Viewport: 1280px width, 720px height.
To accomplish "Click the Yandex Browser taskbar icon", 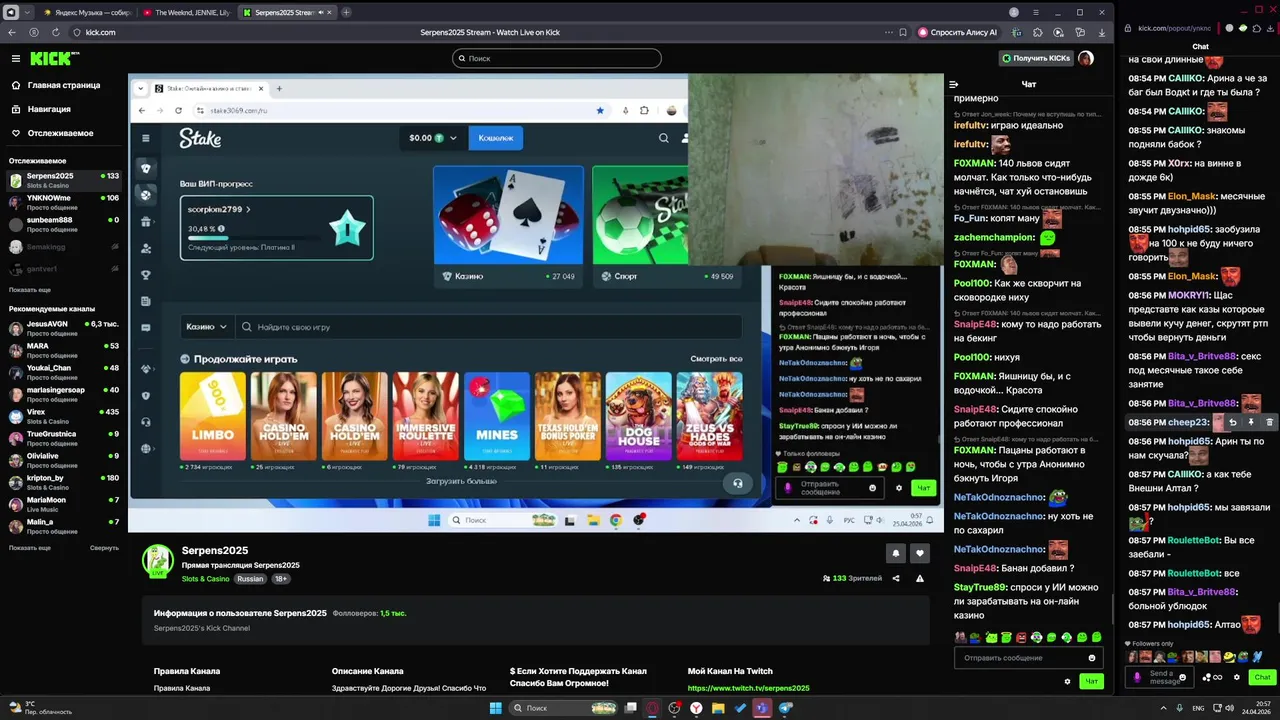I will [696, 708].
